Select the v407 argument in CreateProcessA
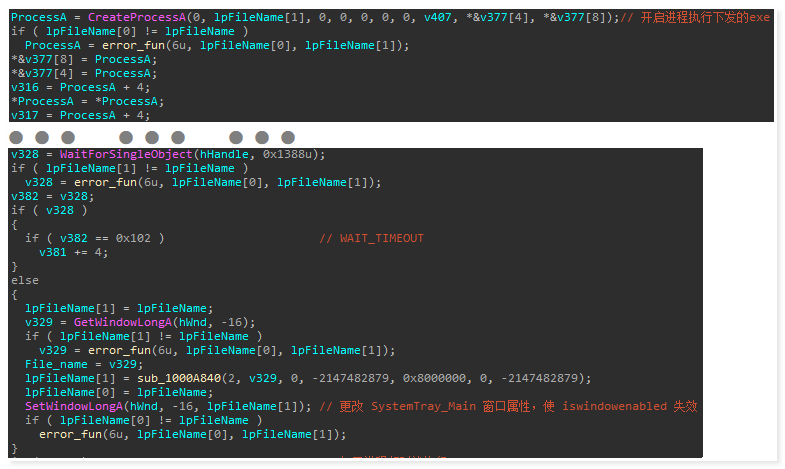Viewport: 785px width, 469px height. tap(438, 18)
